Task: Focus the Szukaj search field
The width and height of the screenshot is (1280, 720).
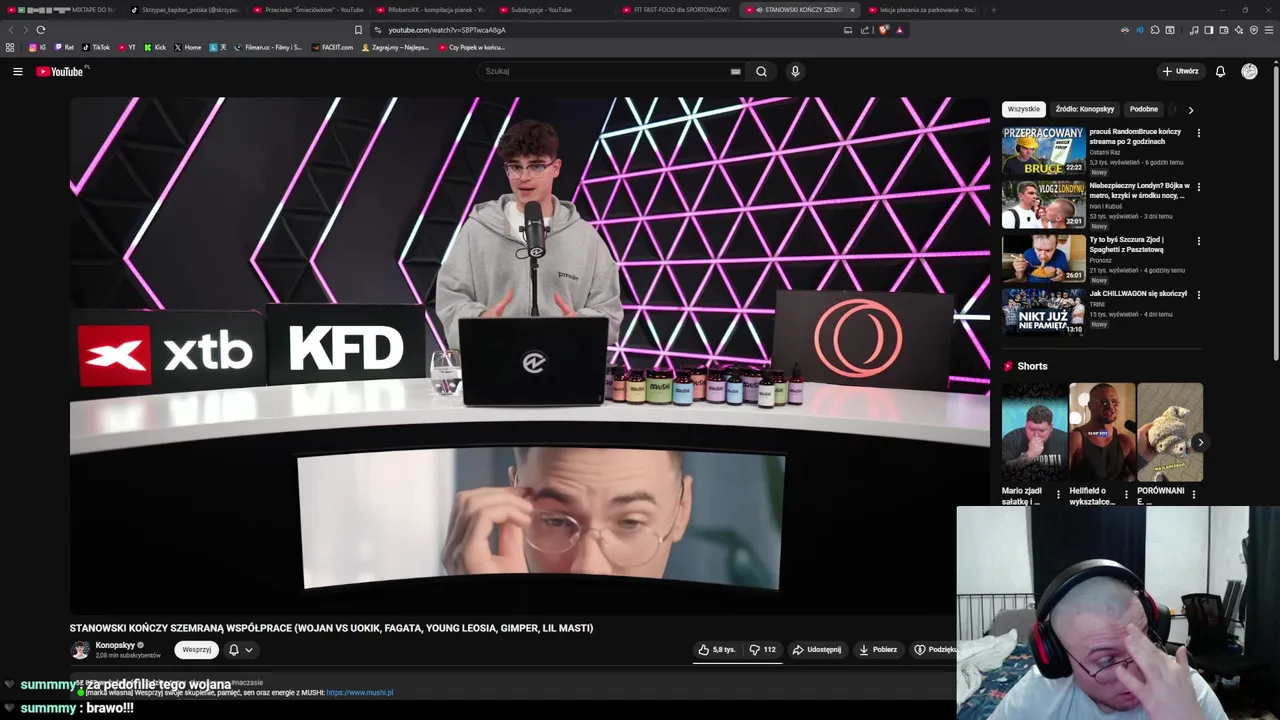Action: click(x=605, y=71)
